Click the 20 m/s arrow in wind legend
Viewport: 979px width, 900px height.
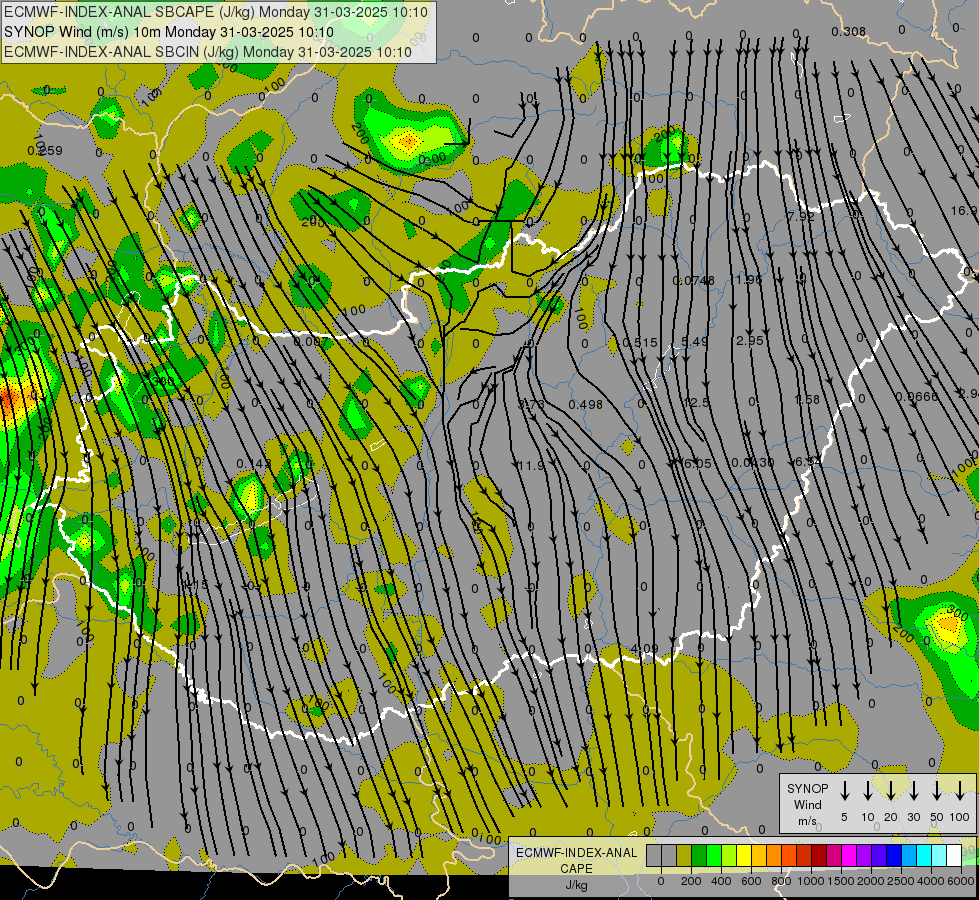(890, 790)
